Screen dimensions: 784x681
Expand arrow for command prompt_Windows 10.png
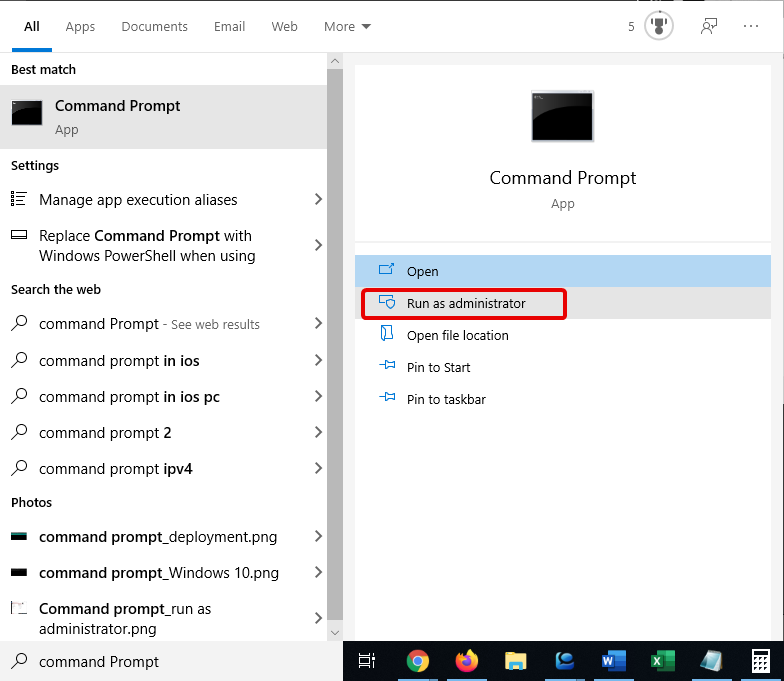coord(318,572)
